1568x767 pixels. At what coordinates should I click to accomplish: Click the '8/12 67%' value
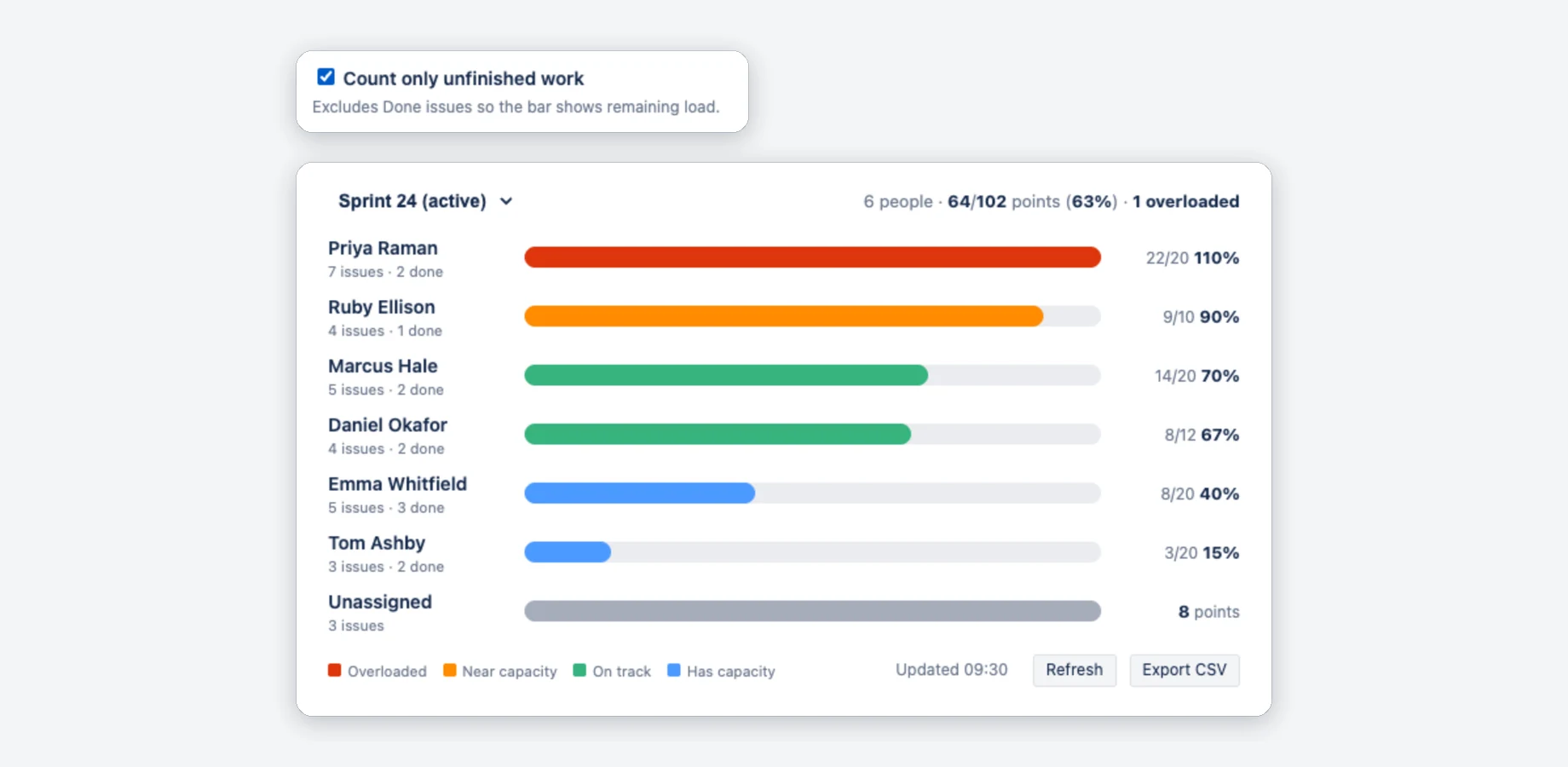[1202, 435]
